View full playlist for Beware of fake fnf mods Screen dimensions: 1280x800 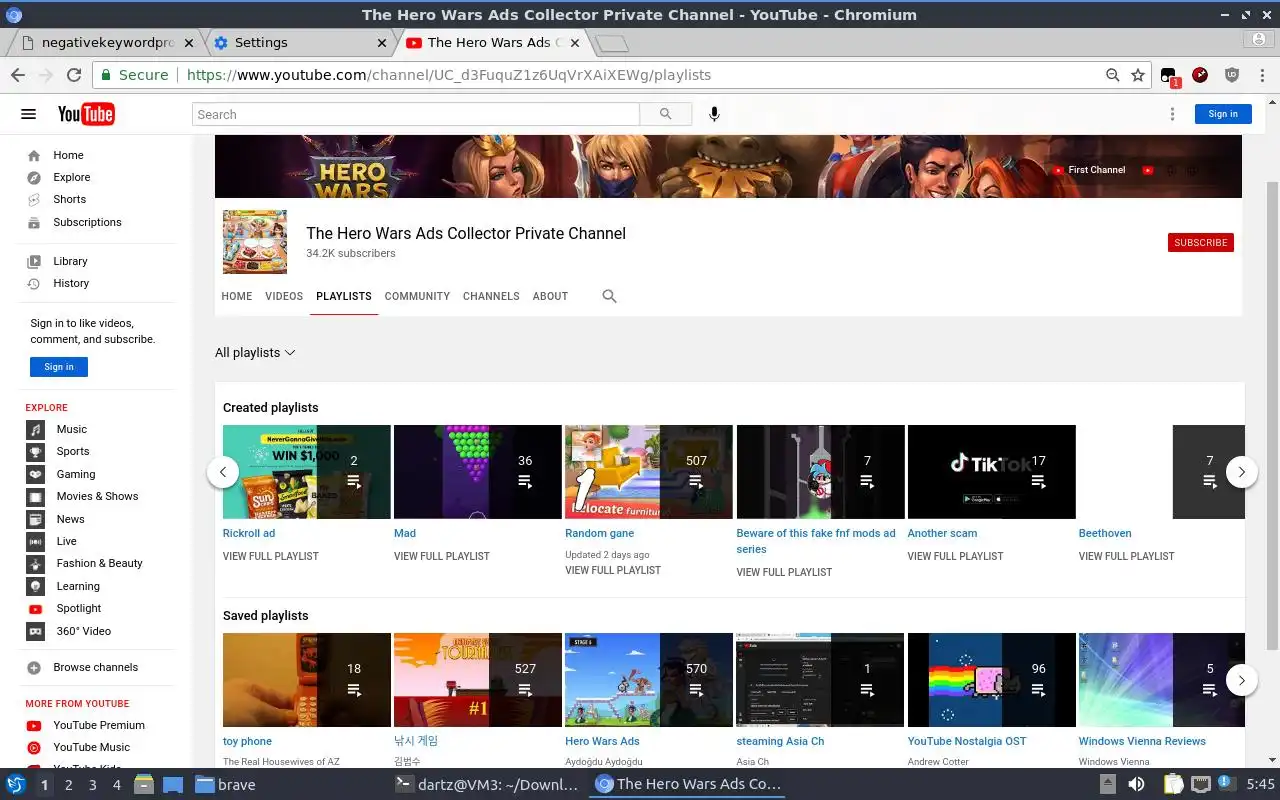784,572
